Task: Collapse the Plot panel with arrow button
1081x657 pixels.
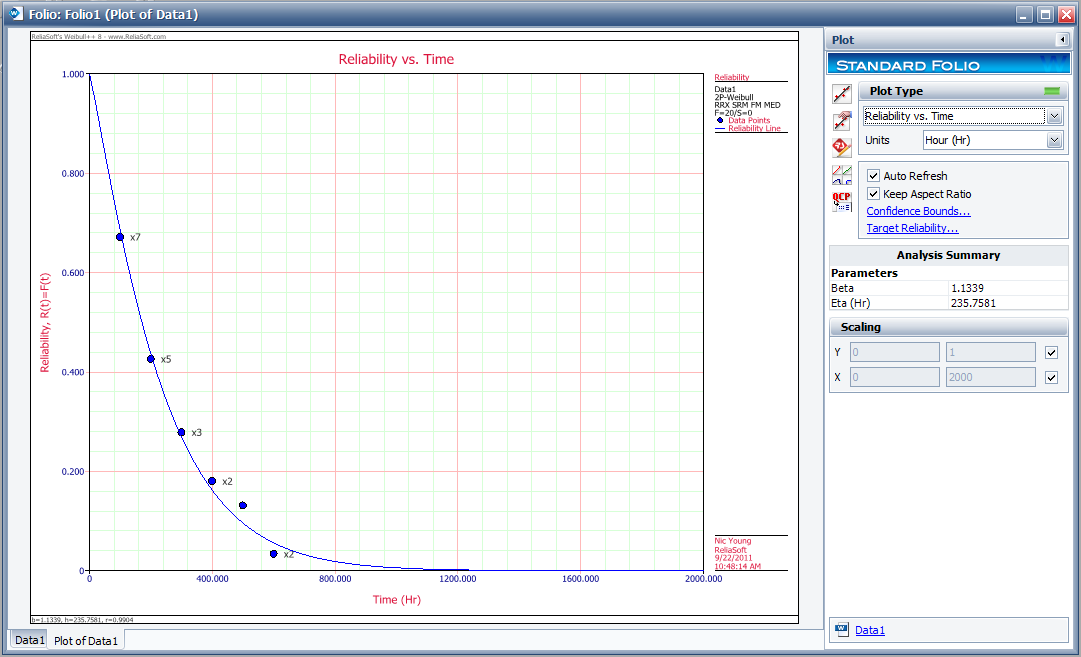Action: (x=1061, y=40)
